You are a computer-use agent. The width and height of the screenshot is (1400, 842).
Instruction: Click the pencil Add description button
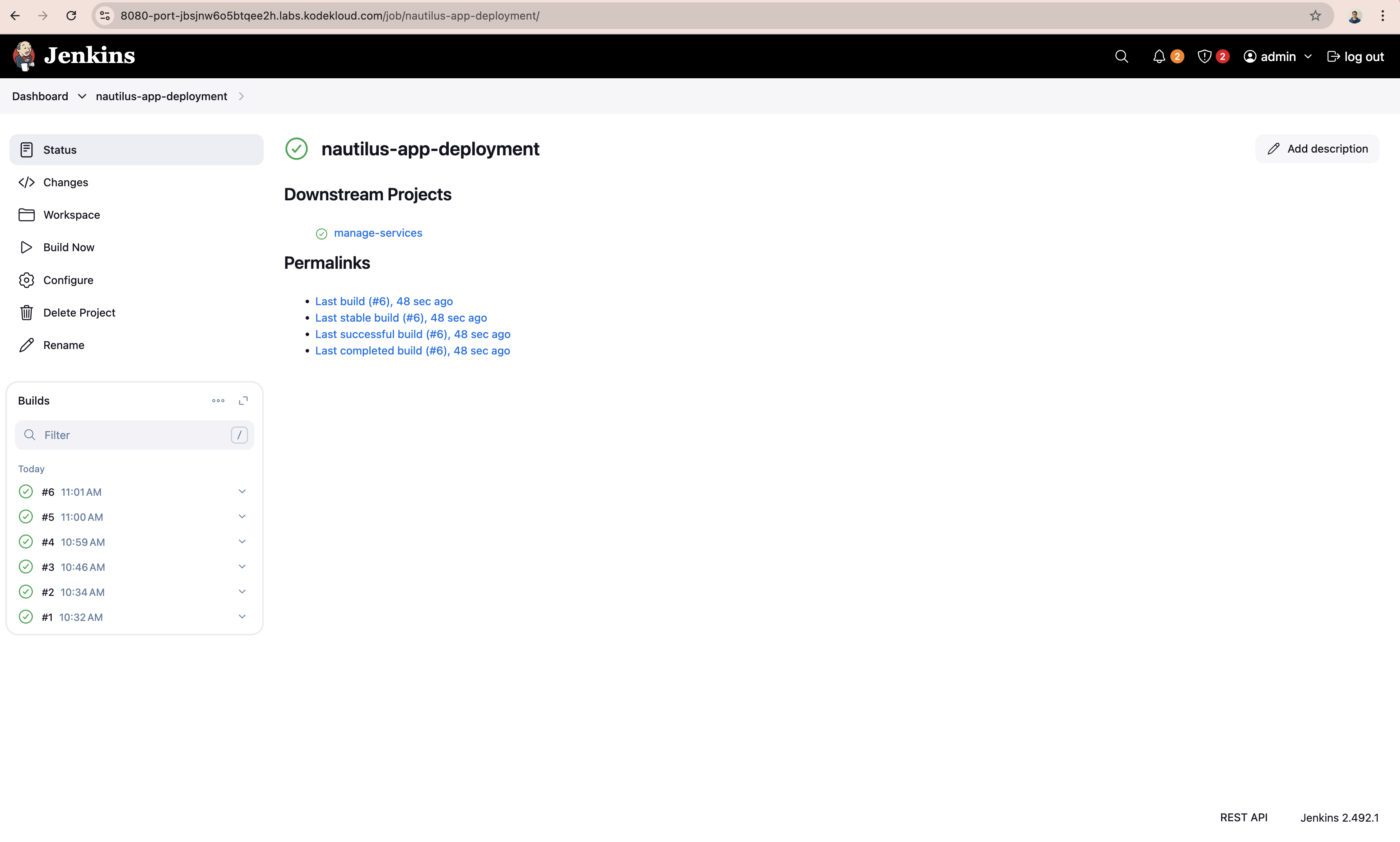coord(1317,149)
